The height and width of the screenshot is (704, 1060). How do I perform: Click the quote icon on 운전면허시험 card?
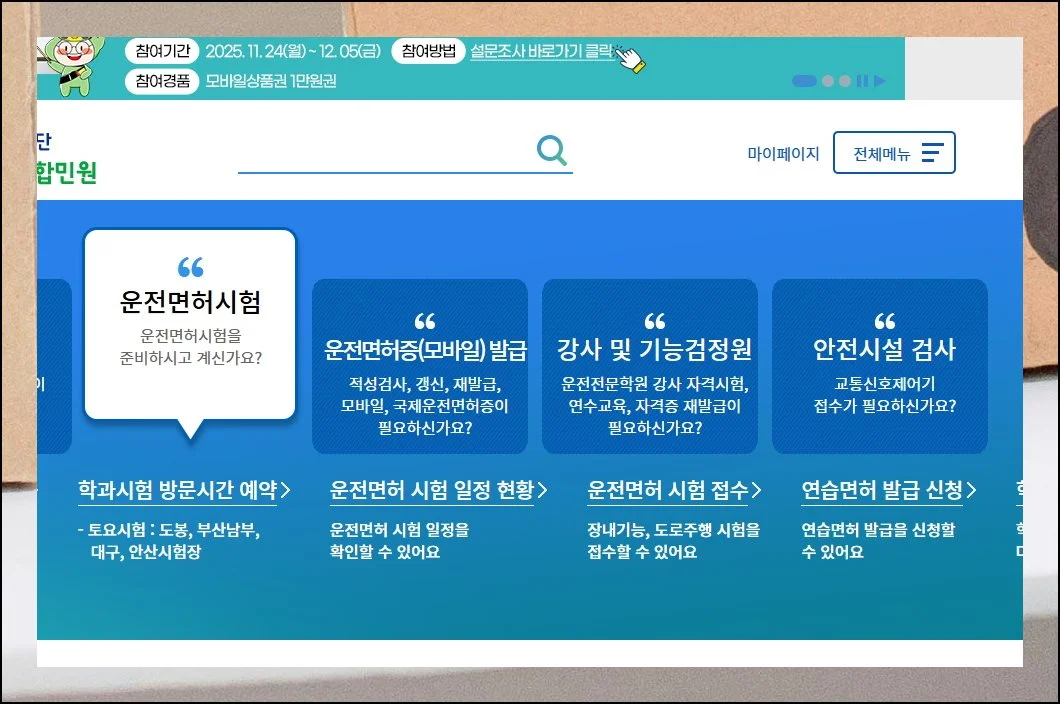tap(190, 267)
